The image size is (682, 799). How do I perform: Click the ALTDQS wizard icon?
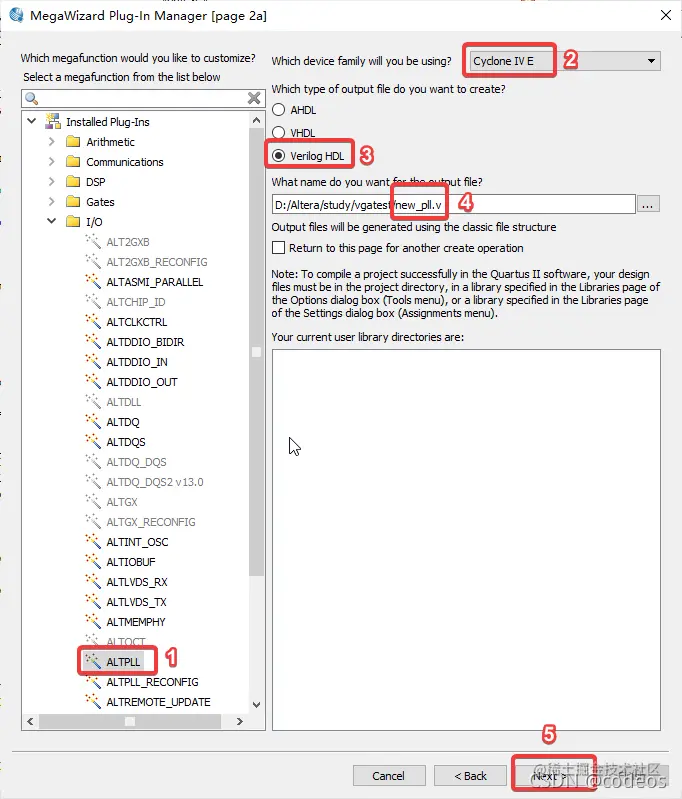(x=93, y=441)
